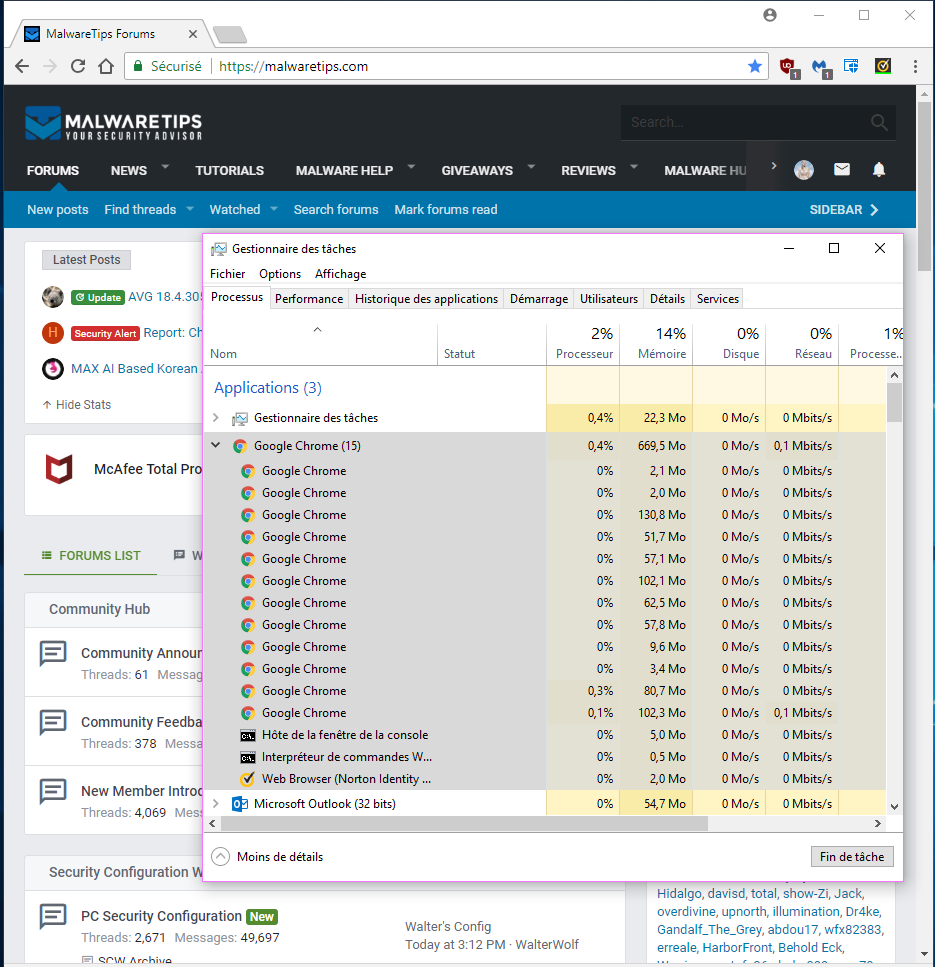
Task: Open the Fichier menu in Task Manager
Action: click(x=228, y=274)
